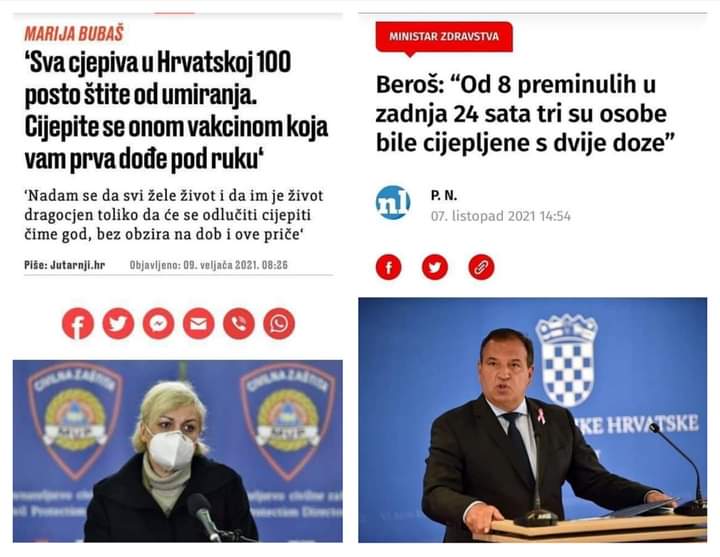The width and height of the screenshot is (720, 557).
Task: Open the nl publisher logo avatar
Action: coord(393,203)
